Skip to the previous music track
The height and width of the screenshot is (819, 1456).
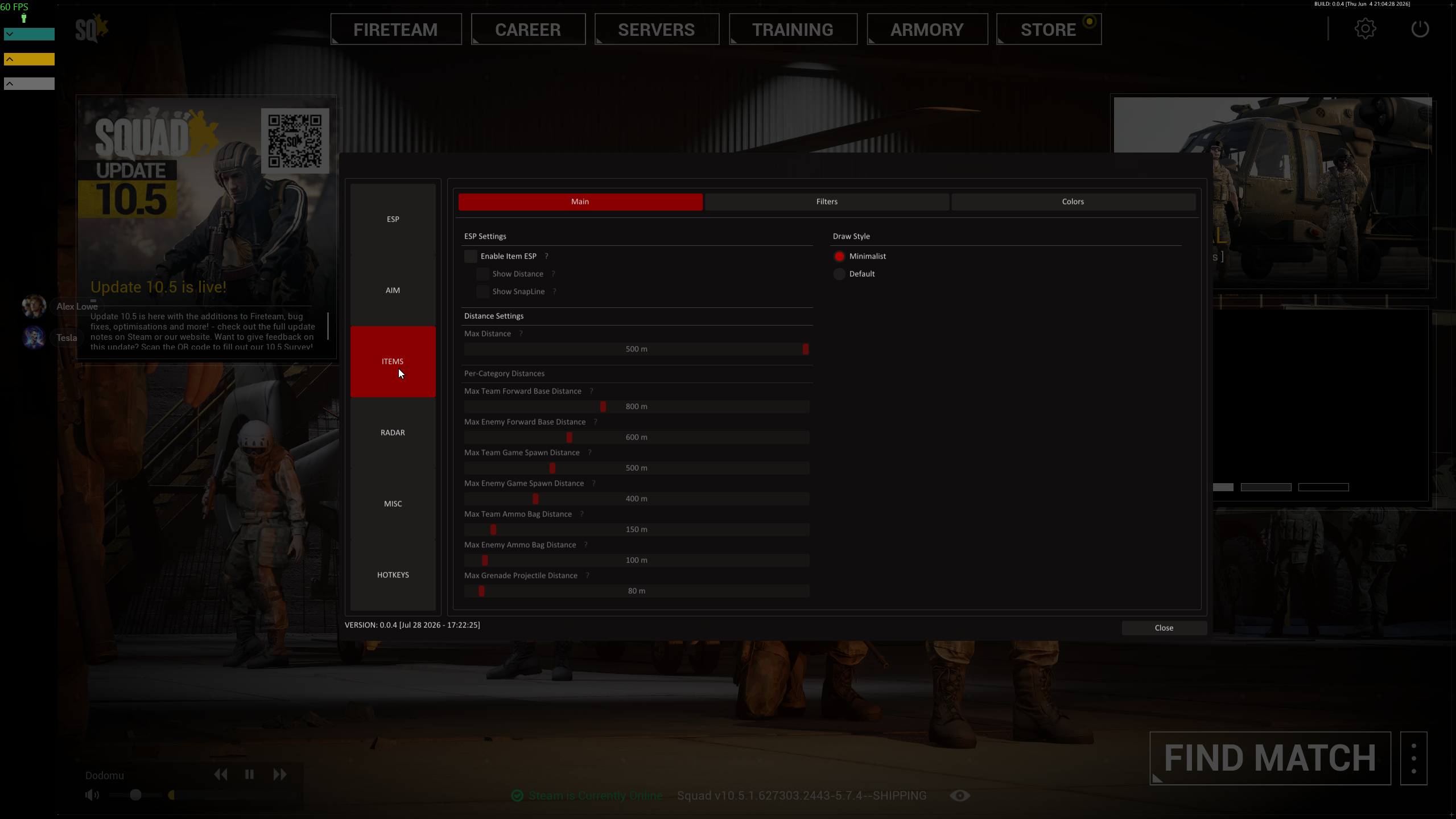[221, 775]
